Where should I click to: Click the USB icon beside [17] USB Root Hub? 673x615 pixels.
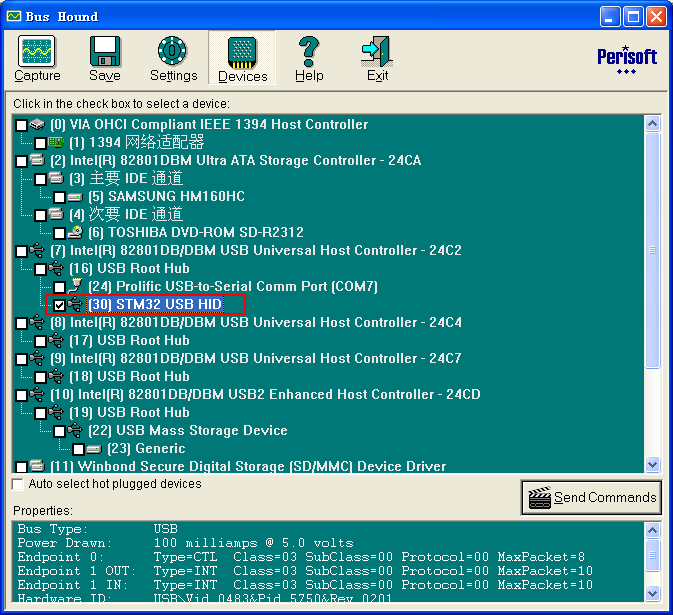(56, 340)
